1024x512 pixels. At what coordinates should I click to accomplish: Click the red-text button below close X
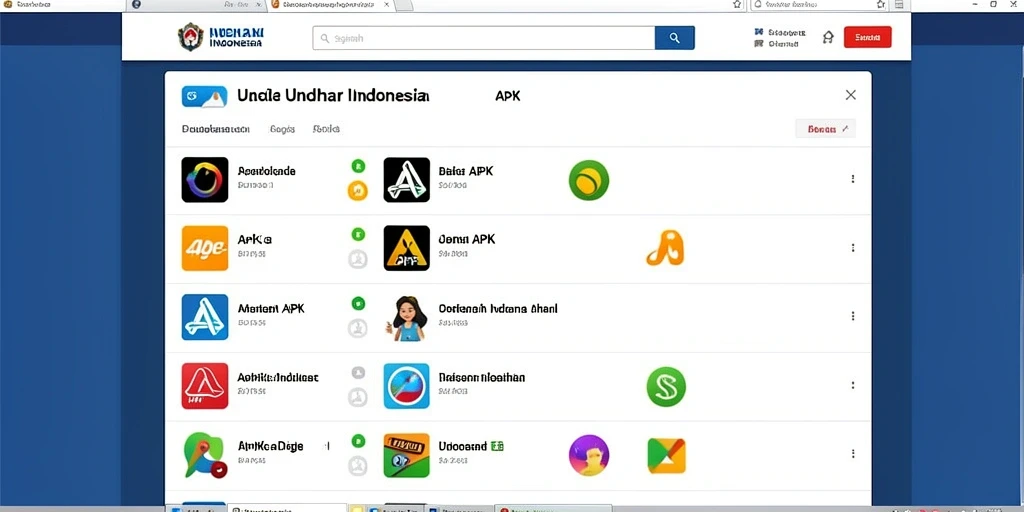coord(825,129)
